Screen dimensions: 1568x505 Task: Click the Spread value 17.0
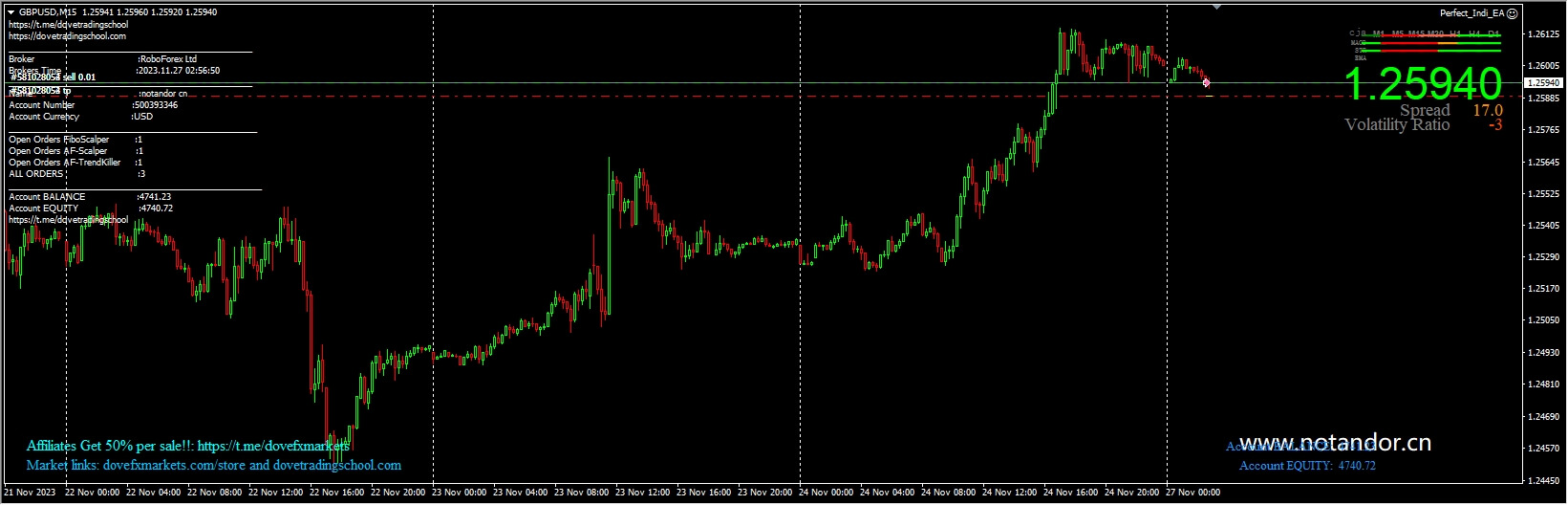click(1488, 110)
